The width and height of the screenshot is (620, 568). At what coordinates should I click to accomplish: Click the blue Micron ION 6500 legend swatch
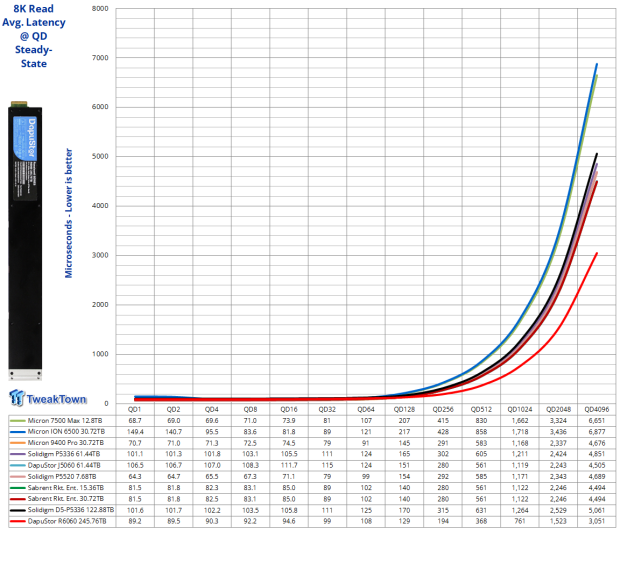(17, 432)
